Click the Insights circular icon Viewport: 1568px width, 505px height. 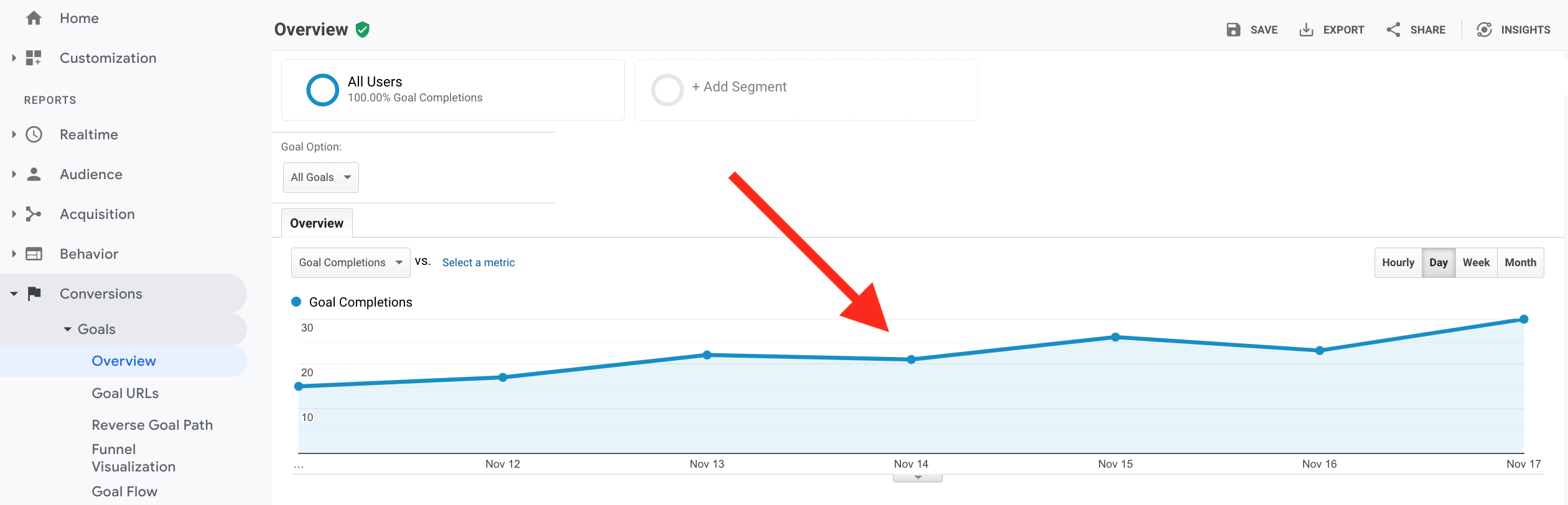tap(1484, 29)
